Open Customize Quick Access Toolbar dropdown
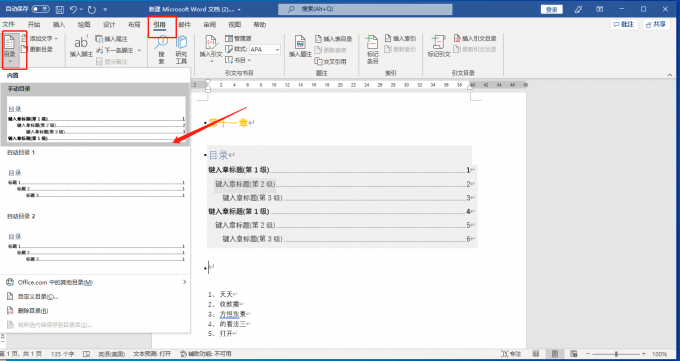Viewport: 680px width, 361px height. 106,9
